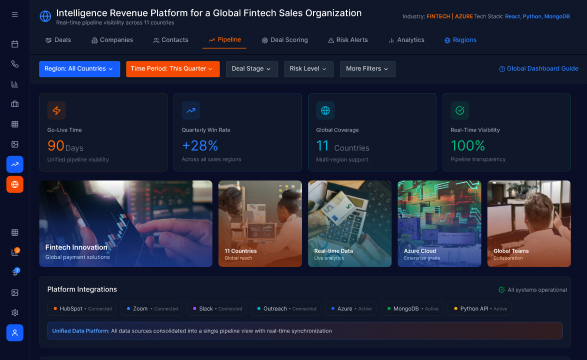Click the React tech stack link
Viewport: 587px width, 360px height.
(512, 16)
